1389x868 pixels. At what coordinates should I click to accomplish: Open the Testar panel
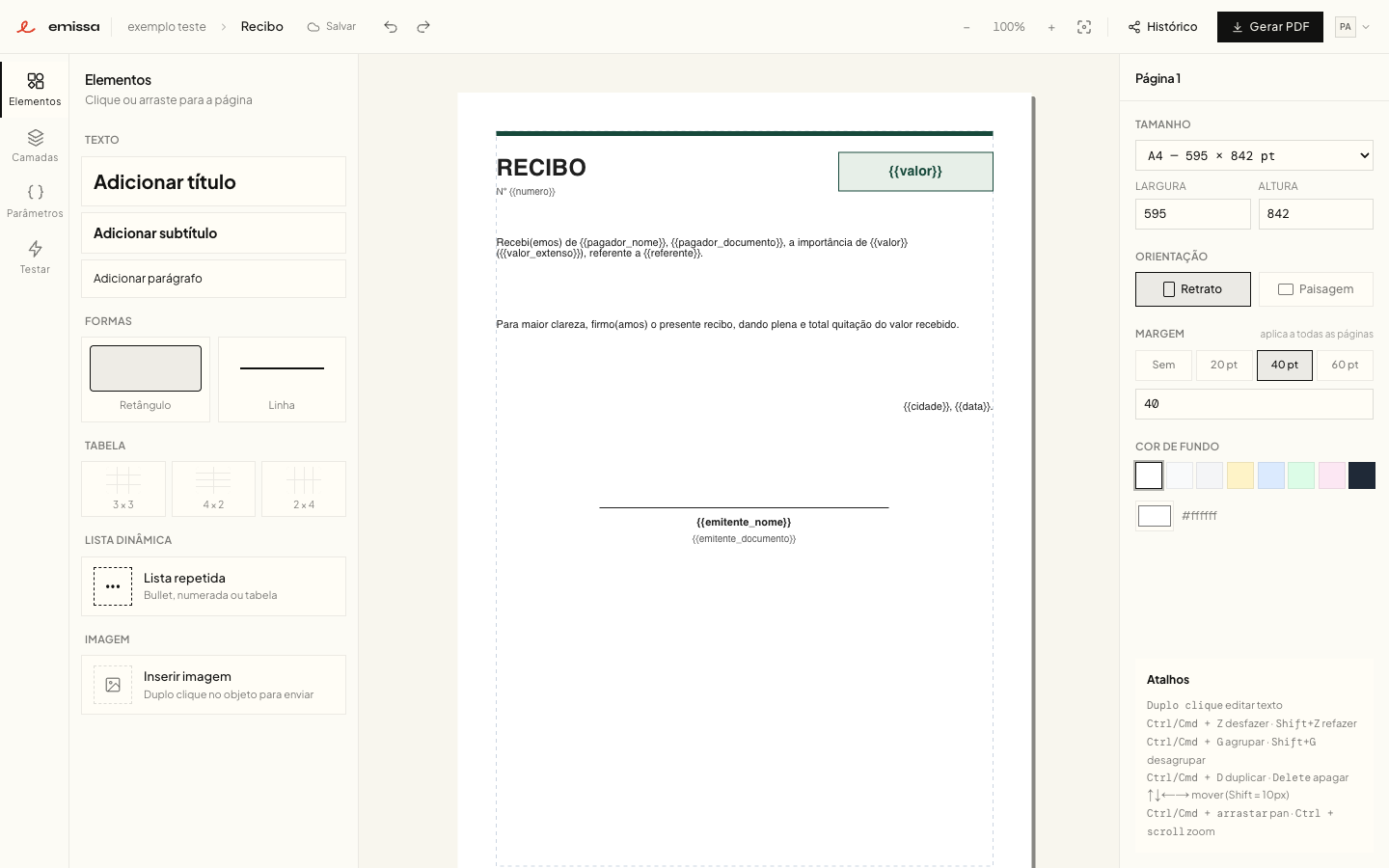(35, 258)
